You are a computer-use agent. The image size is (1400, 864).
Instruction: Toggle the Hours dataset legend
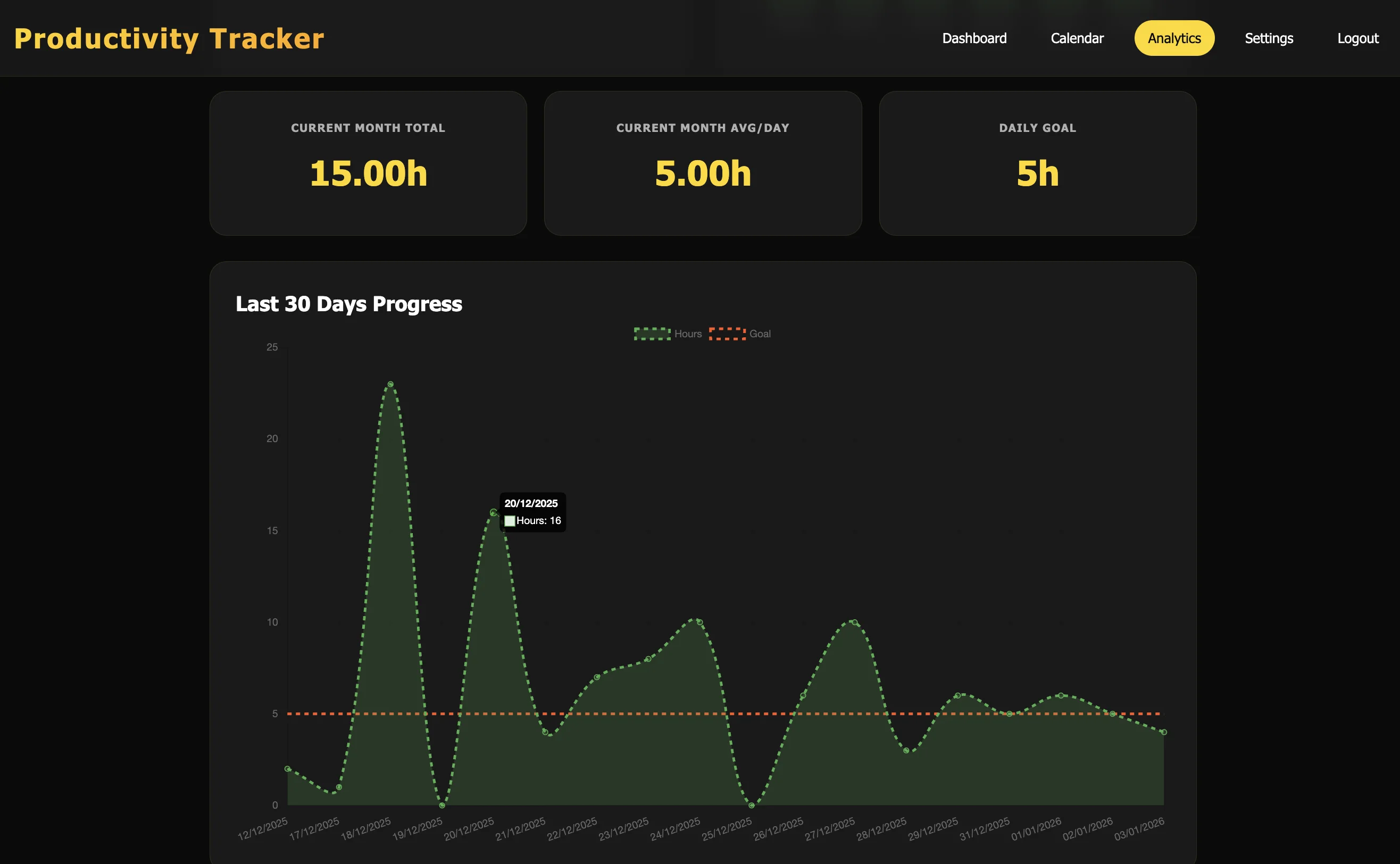tap(687, 334)
